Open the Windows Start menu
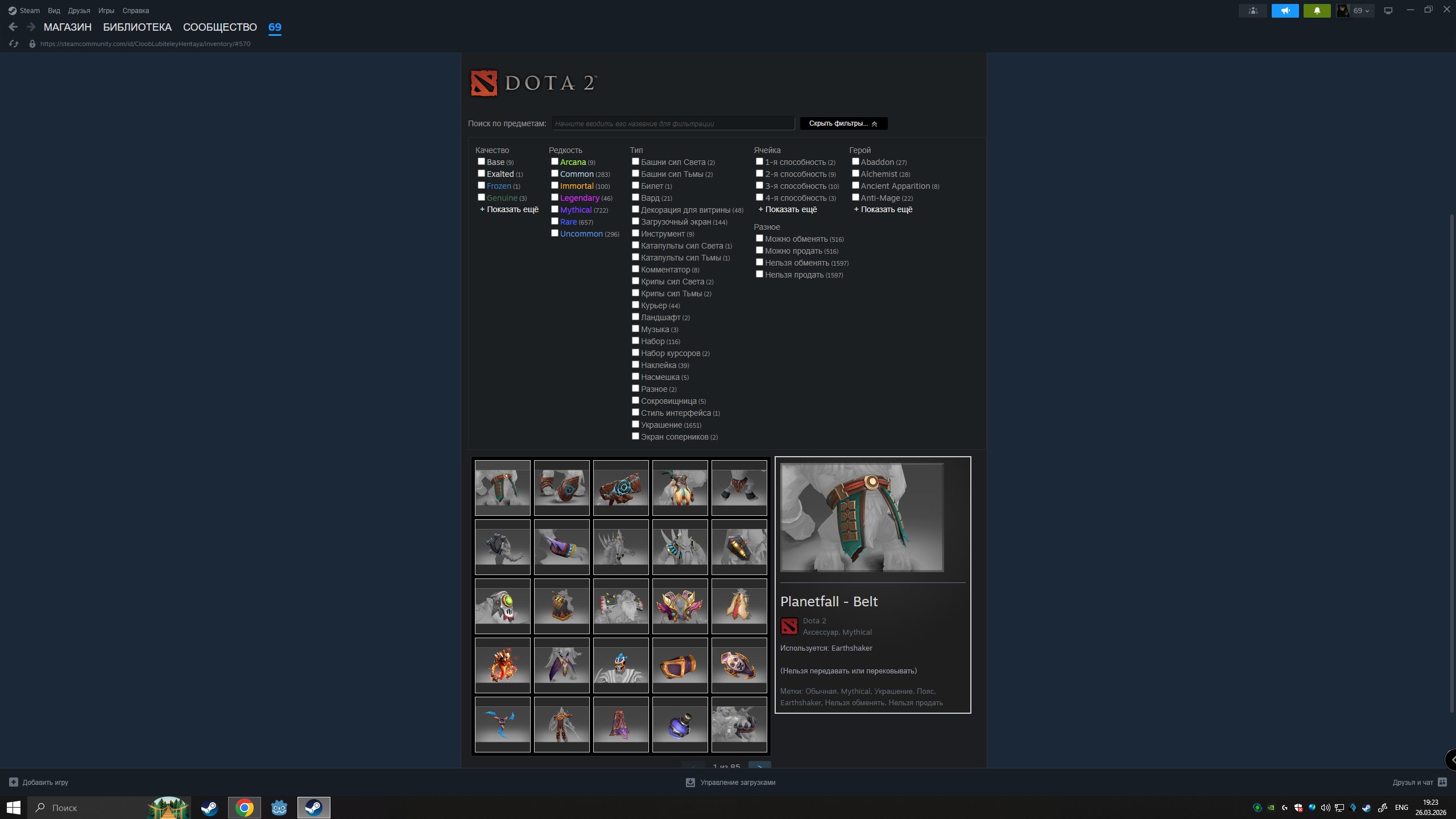Image resolution: width=1456 pixels, height=819 pixels. coord(14,808)
